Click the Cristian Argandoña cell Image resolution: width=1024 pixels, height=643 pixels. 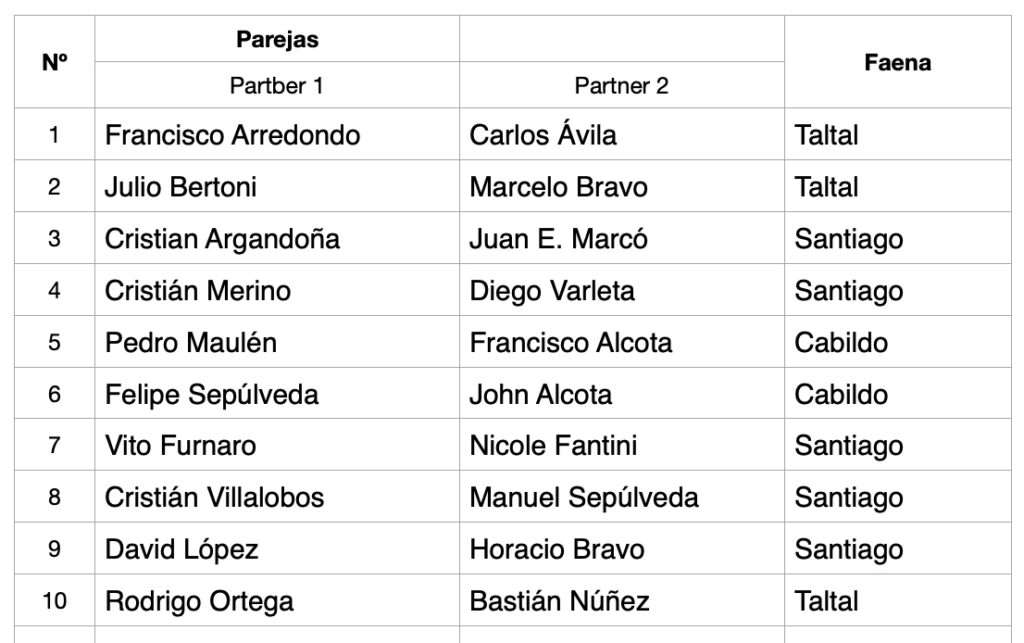pyautogui.click(x=222, y=239)
